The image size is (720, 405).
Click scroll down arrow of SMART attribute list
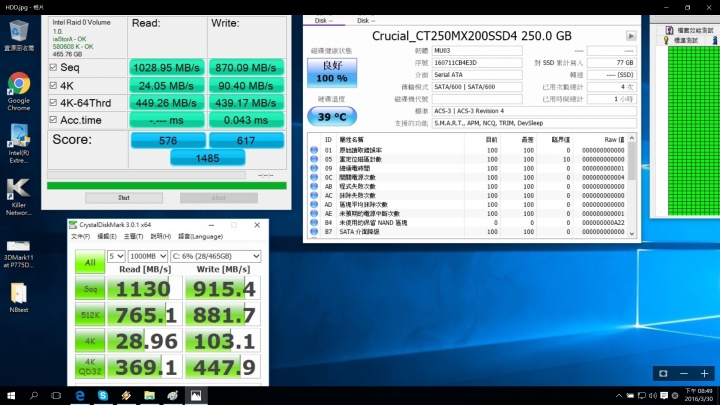[632, 233]
